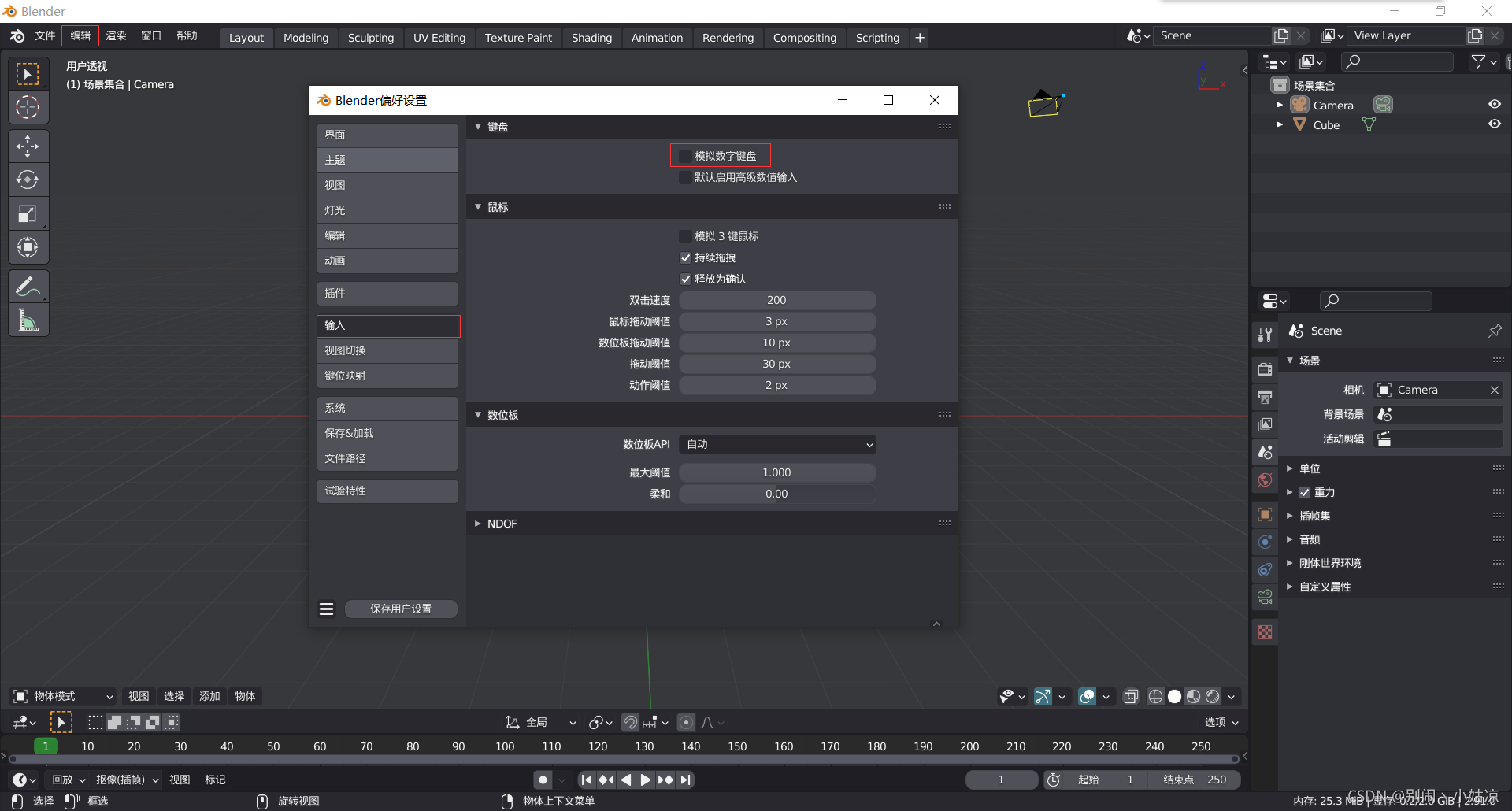Collapse the 键盘 panel
The image size is (1512, 811).
click(478, 127)
